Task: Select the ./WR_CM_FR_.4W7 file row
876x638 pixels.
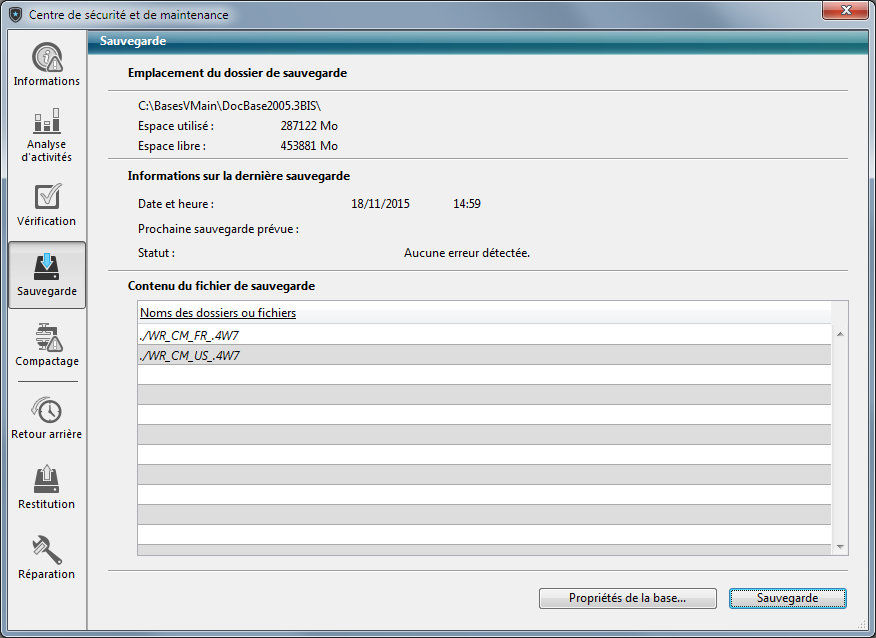Action: pyautogui.click(x=484, y=335)
